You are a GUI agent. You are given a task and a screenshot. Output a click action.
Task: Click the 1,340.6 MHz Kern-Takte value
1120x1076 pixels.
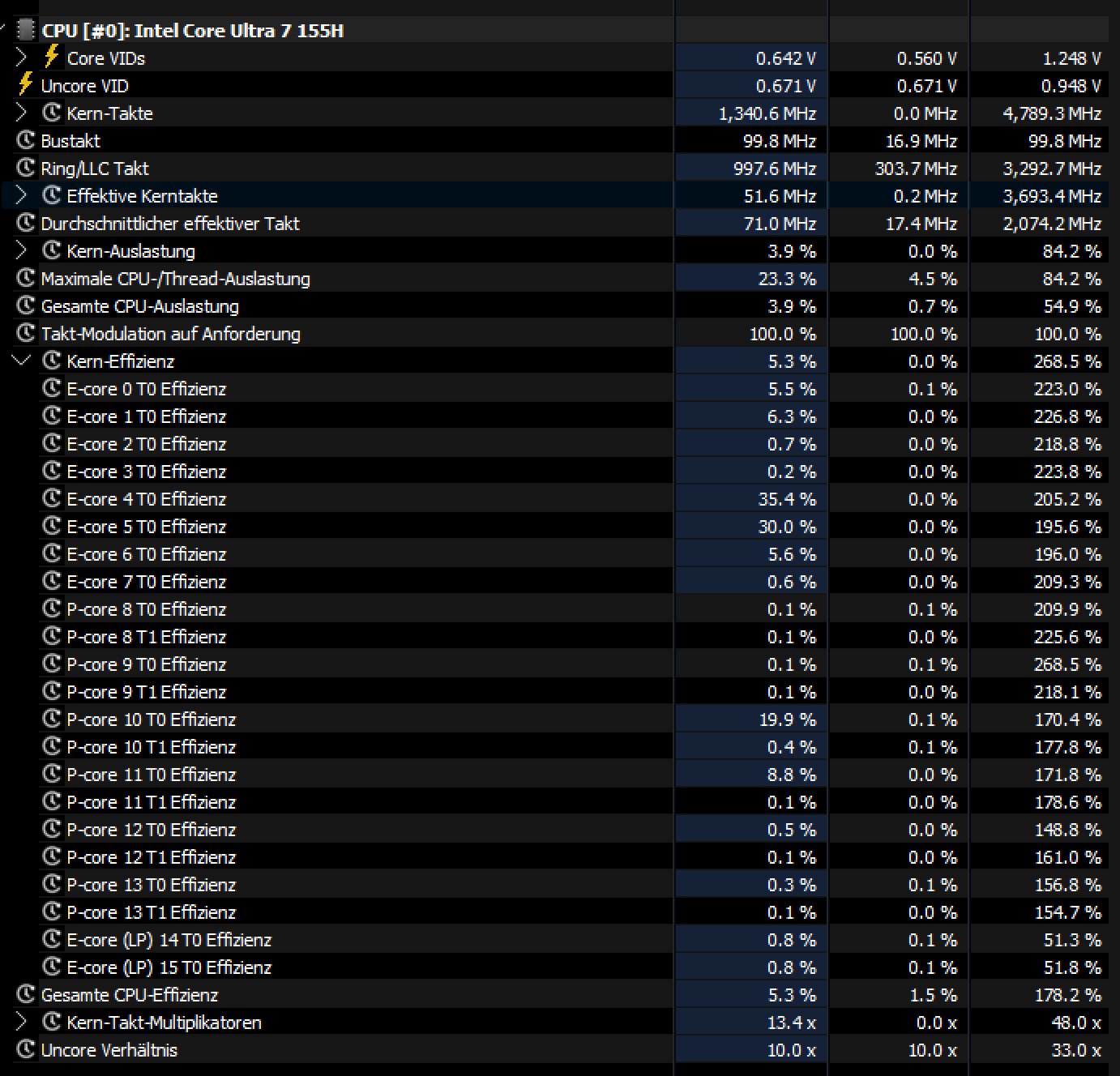click(767, 113)
